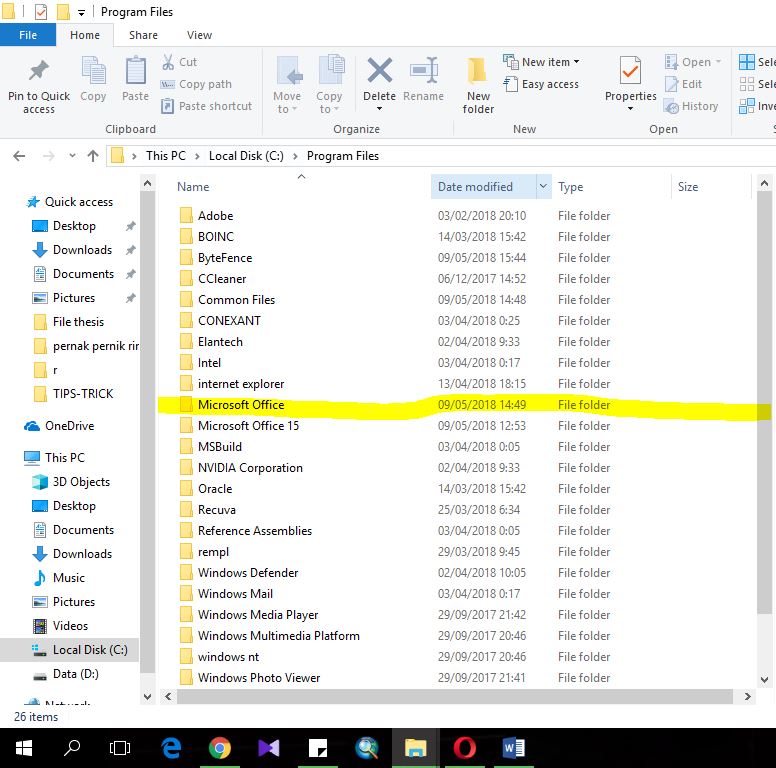Screen dimensions: 776x768
Task: Select the Windows Defender folder
Action: tap(248, 573)
